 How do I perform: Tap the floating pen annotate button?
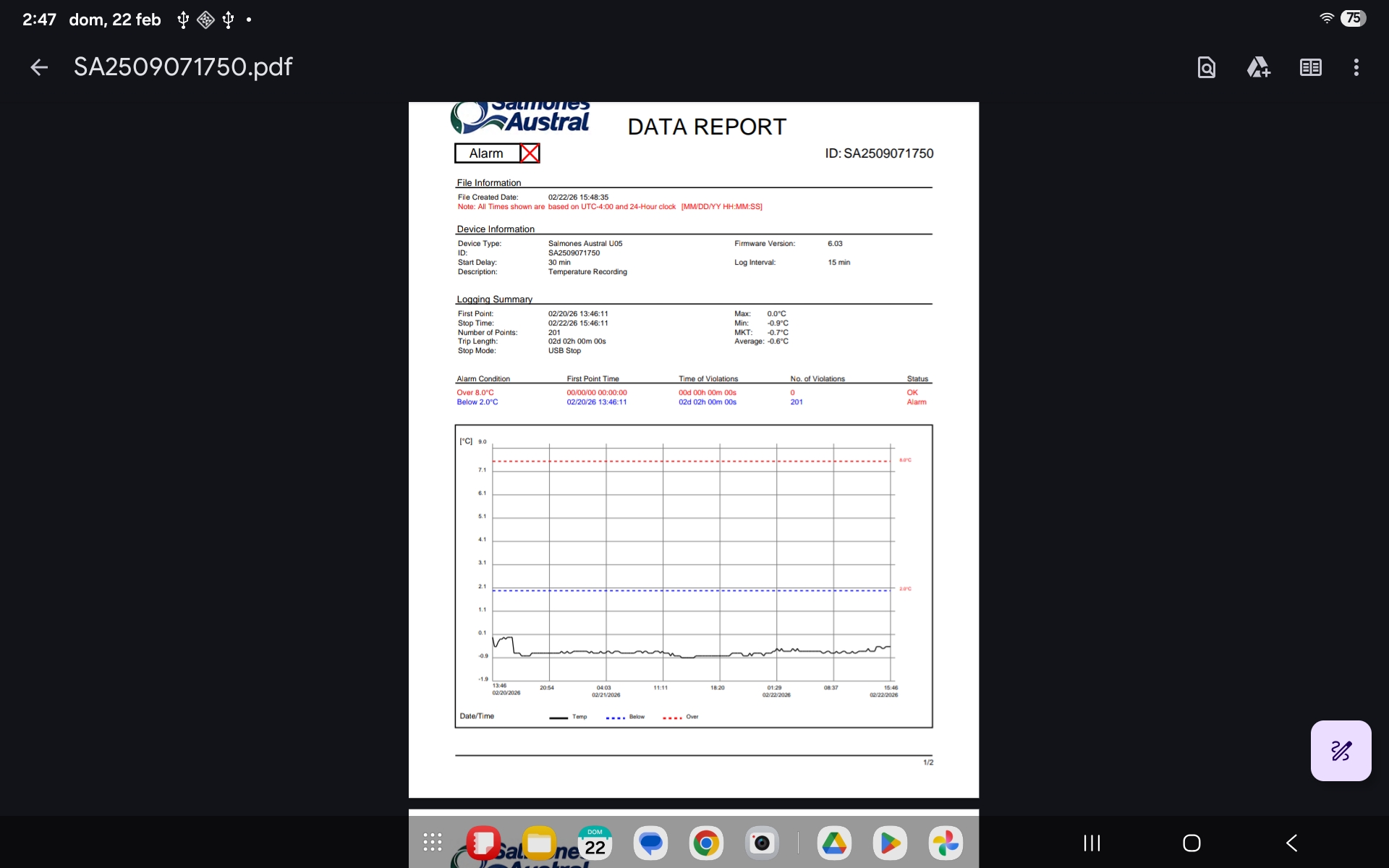point(1341,750)
